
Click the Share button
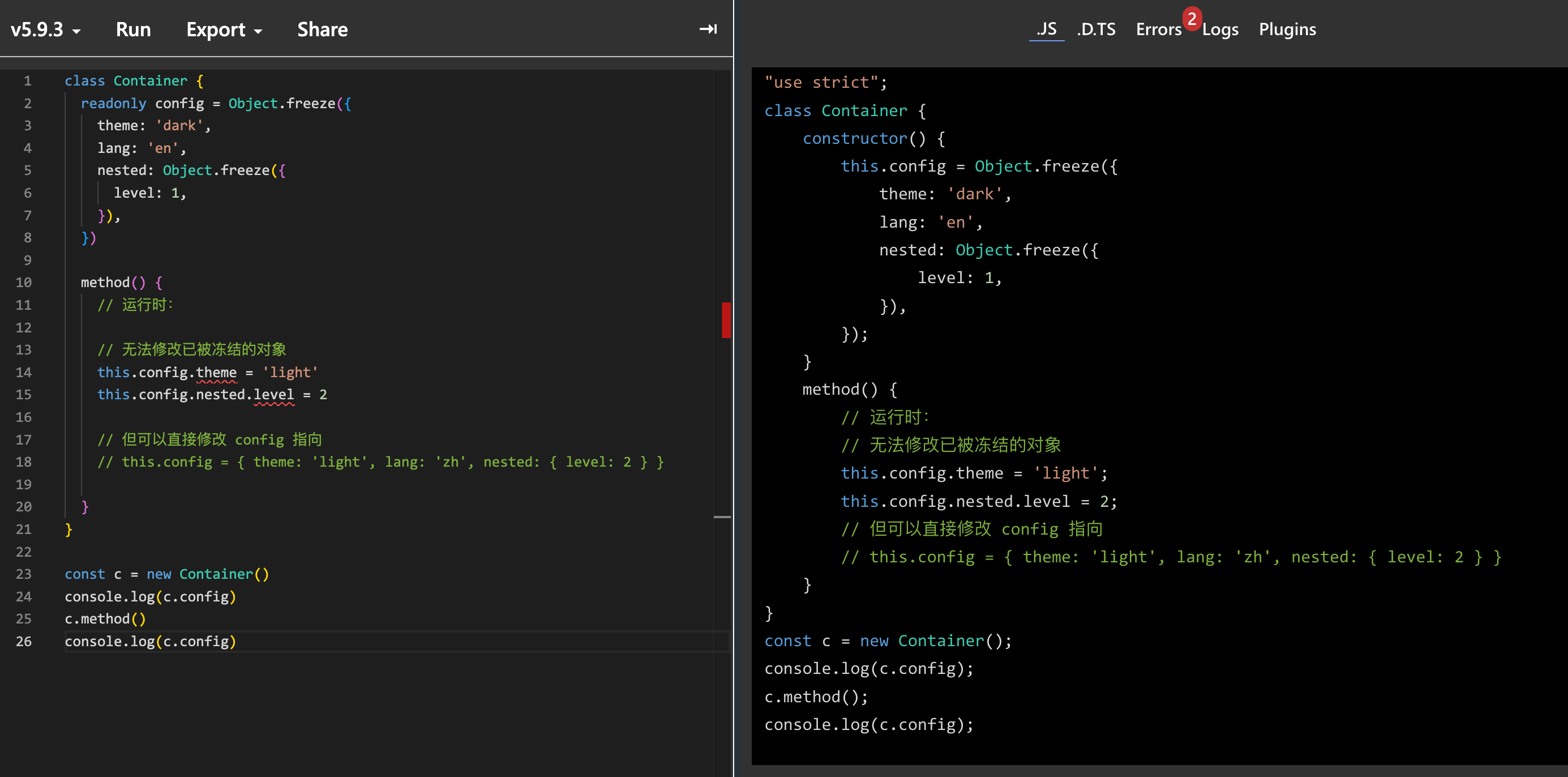[322, 29]
